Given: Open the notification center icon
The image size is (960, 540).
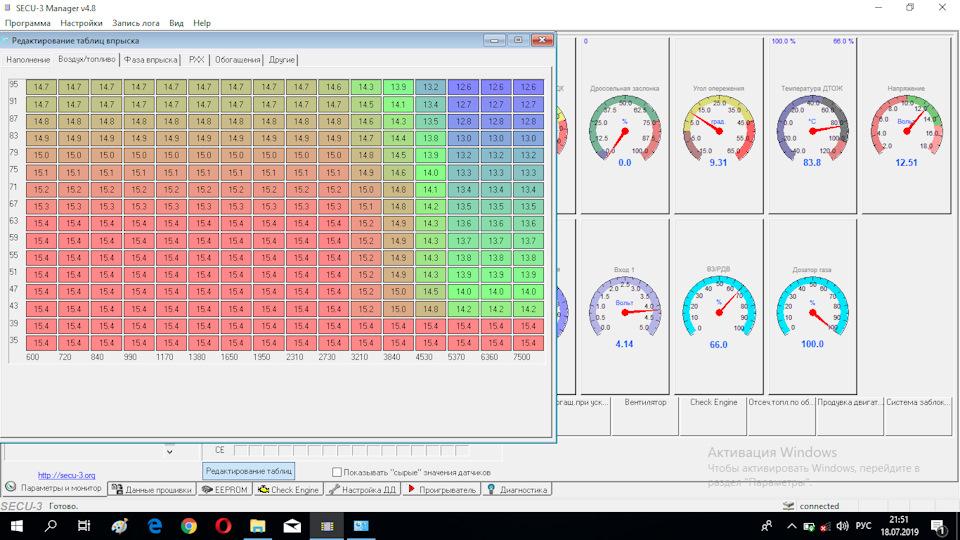Looking at the screenshot, I should [939, 526].
